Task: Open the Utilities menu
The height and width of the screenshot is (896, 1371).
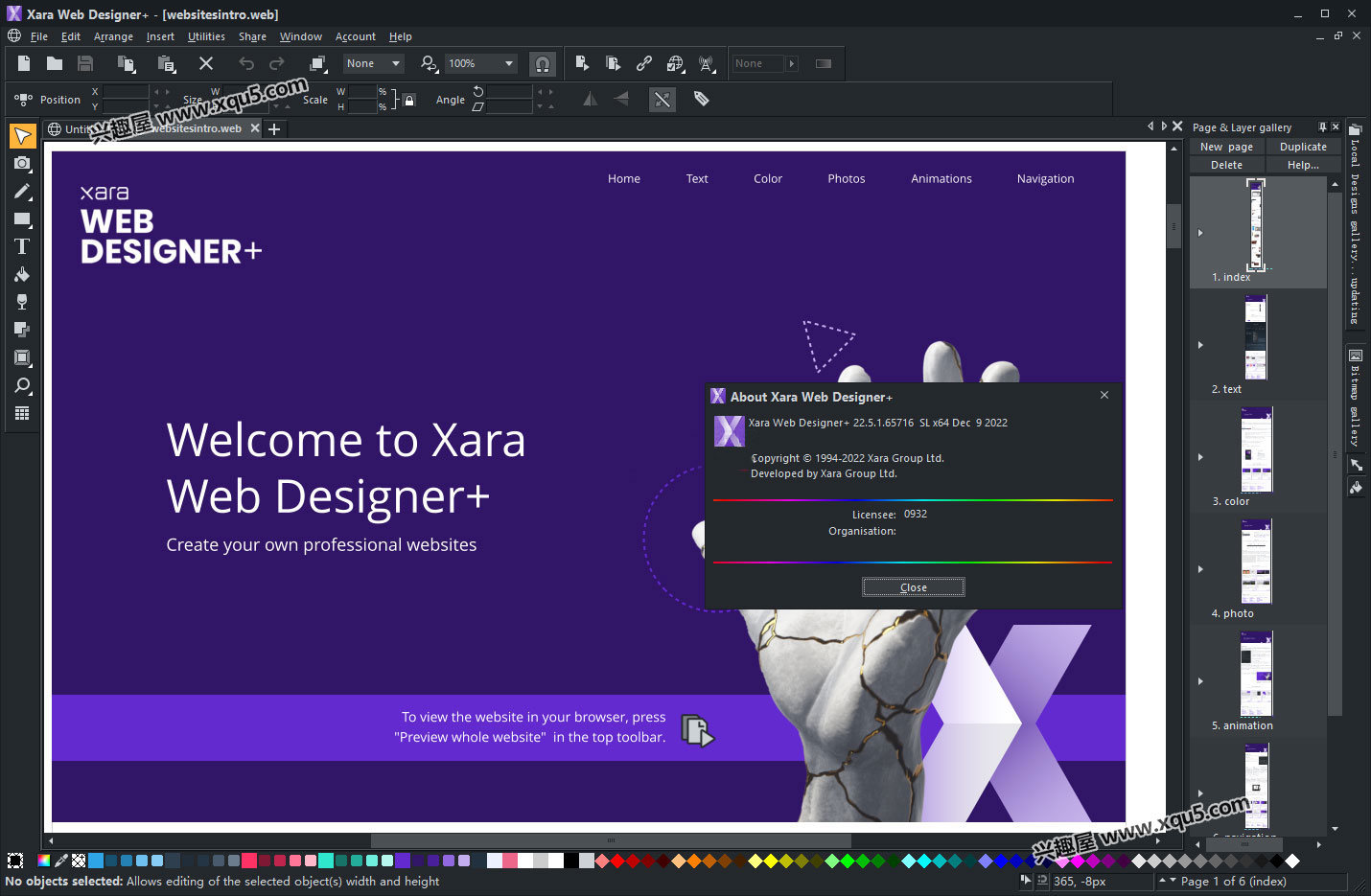Action: pyautogui.click(x=206, y=36)
